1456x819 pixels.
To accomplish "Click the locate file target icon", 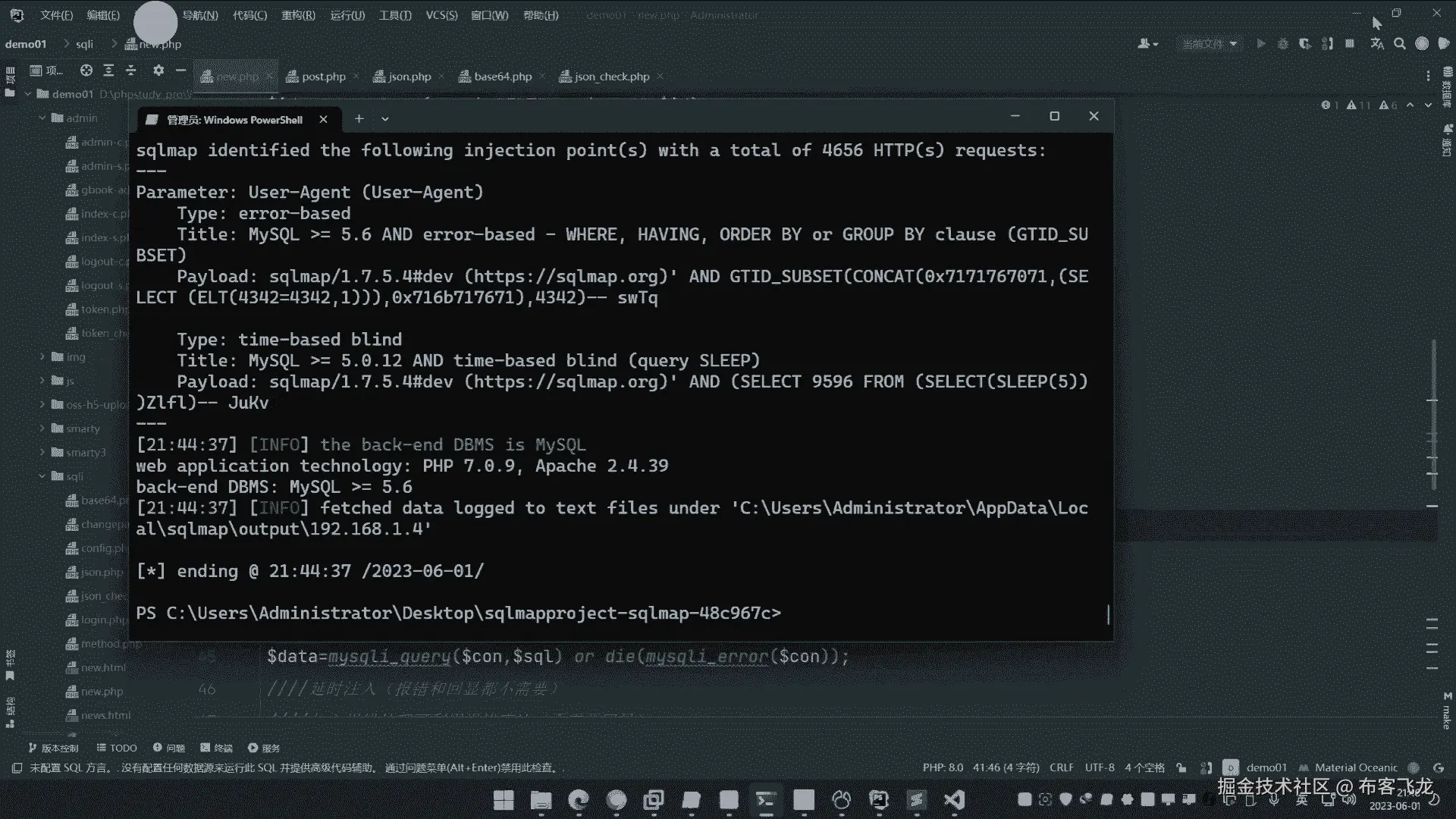I will (x=86, y=71).
